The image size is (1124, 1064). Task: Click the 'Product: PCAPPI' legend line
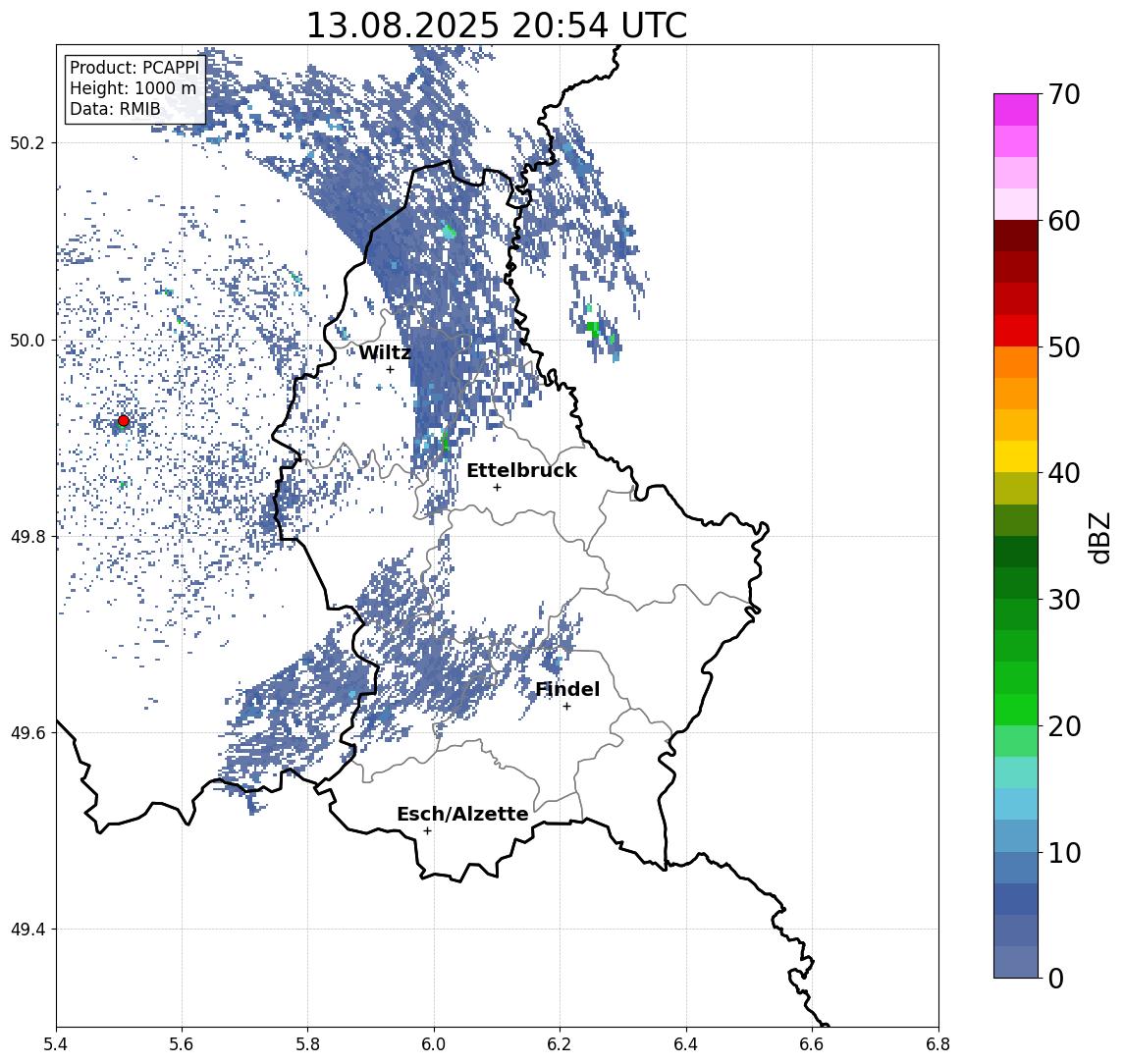(x=134, y=68)
